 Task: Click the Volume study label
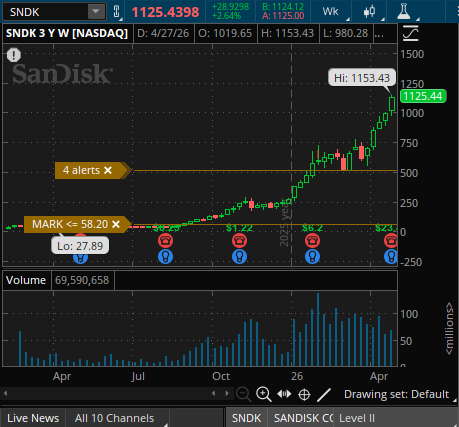26,280
